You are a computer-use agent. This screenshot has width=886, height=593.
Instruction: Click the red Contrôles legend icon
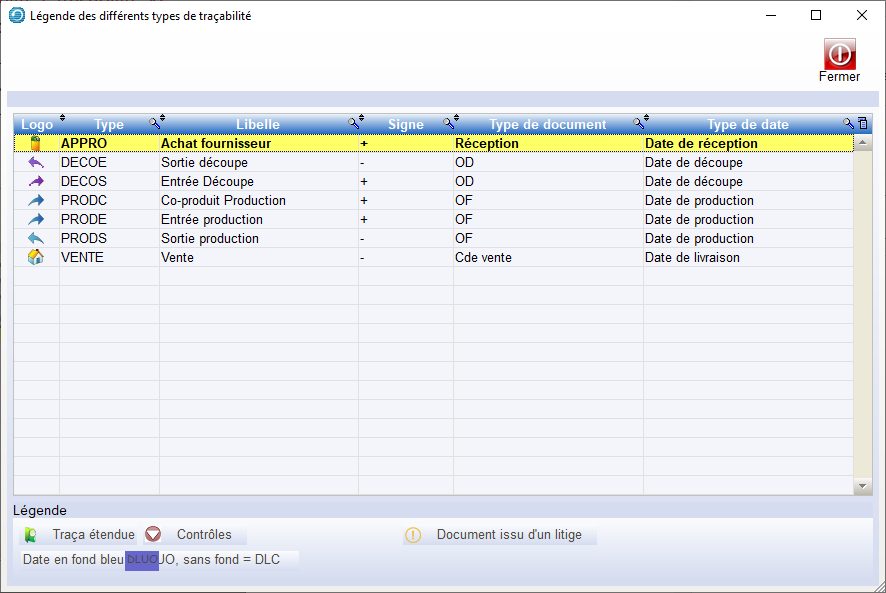(x=153, y=535)
